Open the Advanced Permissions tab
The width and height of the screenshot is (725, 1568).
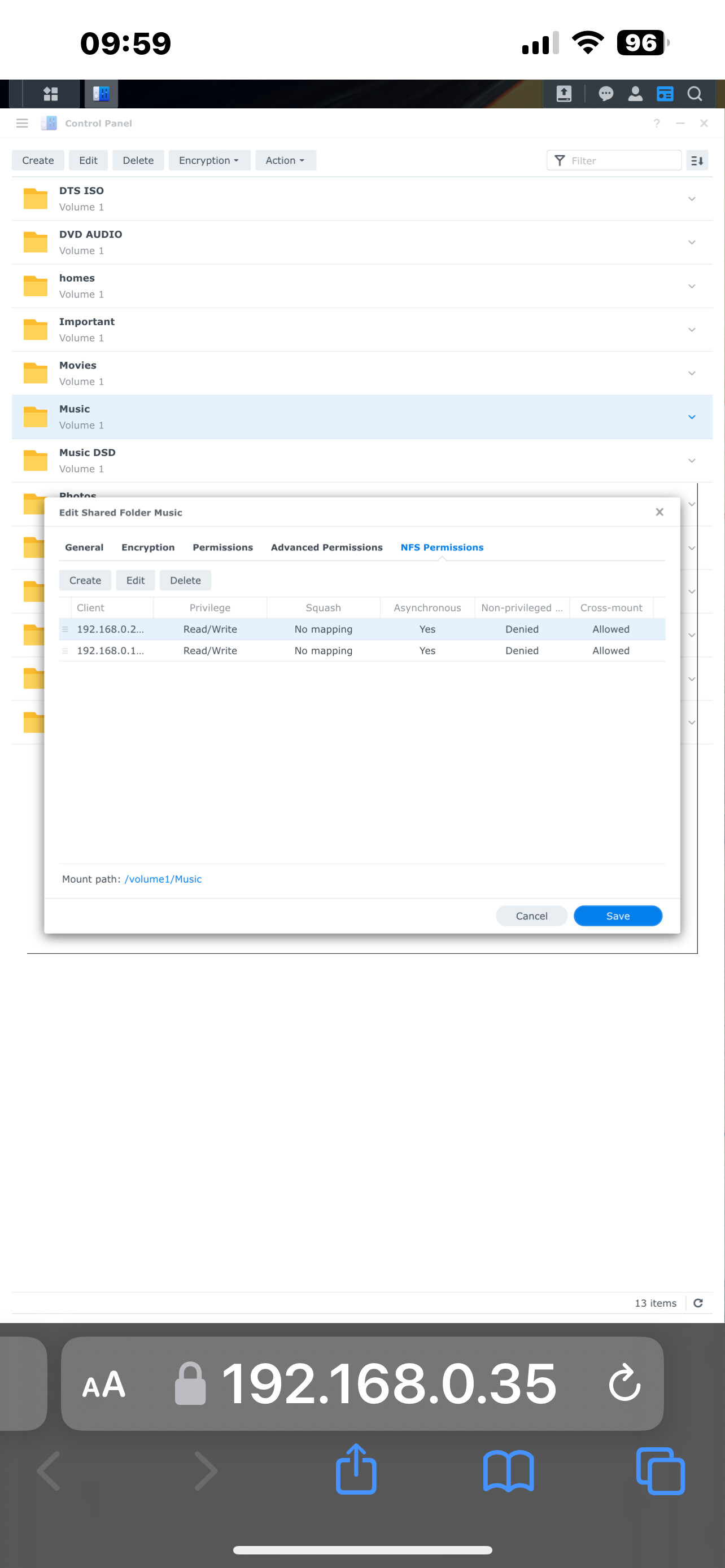coord(327,547)
